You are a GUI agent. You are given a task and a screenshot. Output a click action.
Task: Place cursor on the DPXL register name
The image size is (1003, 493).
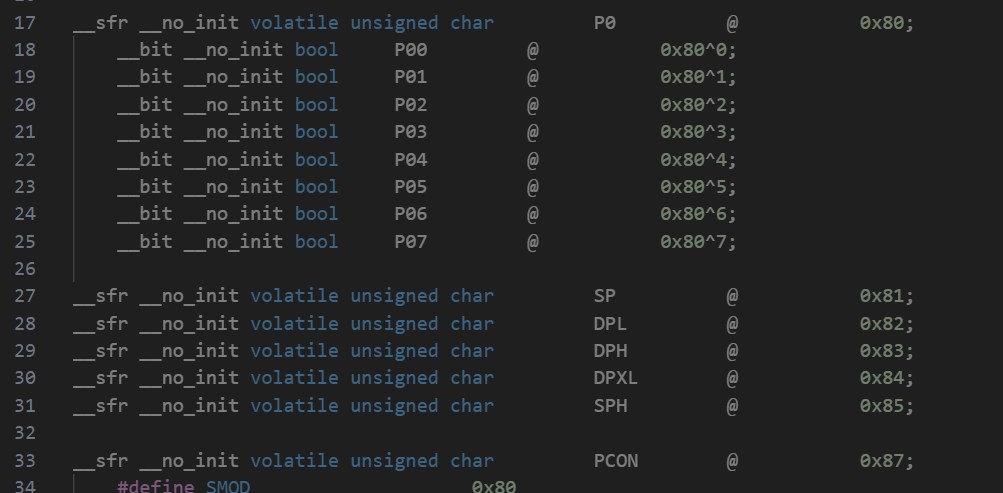pos(615,378)
